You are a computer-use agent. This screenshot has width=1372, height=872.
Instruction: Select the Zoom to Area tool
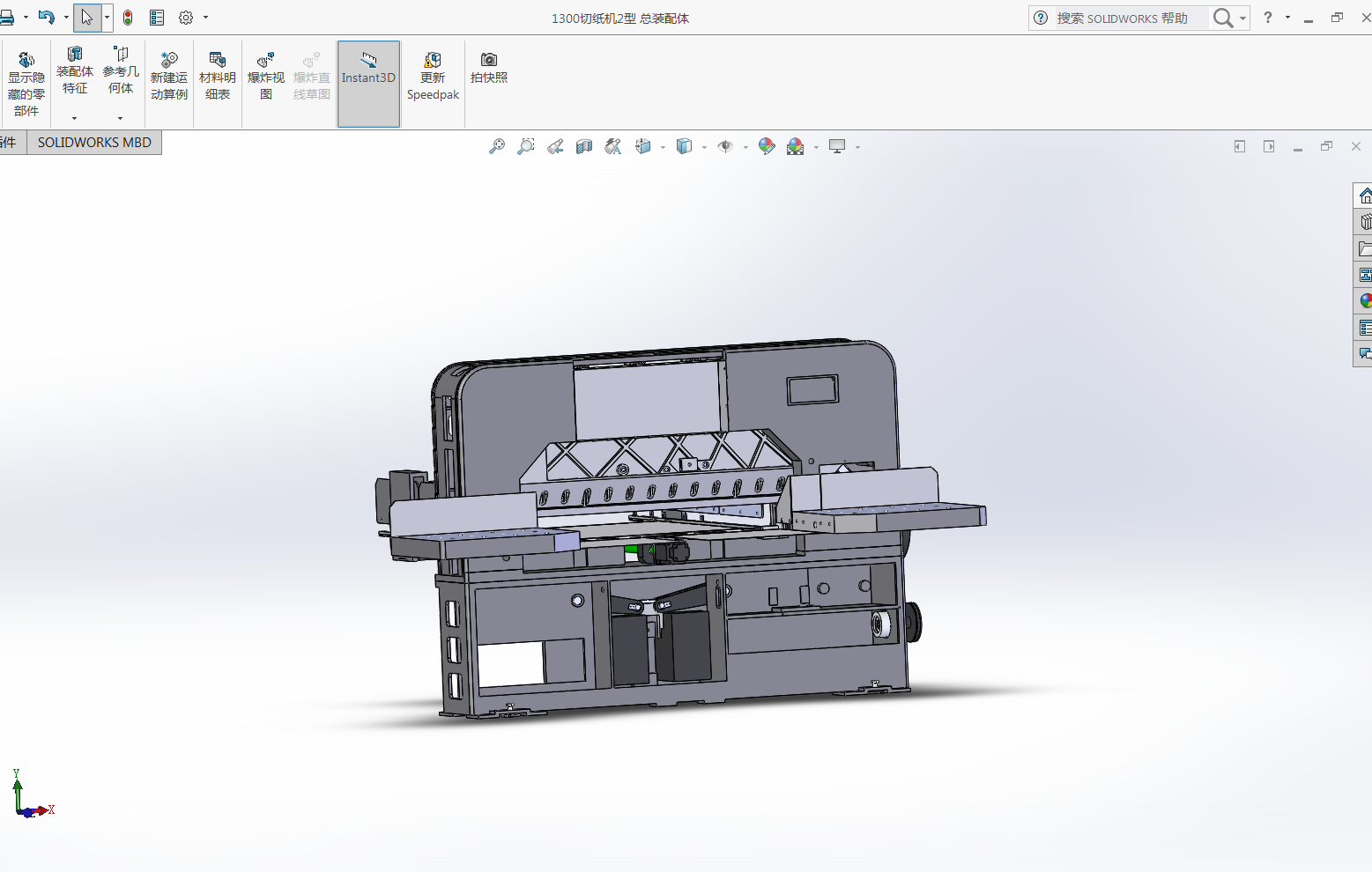pos(526,147)
